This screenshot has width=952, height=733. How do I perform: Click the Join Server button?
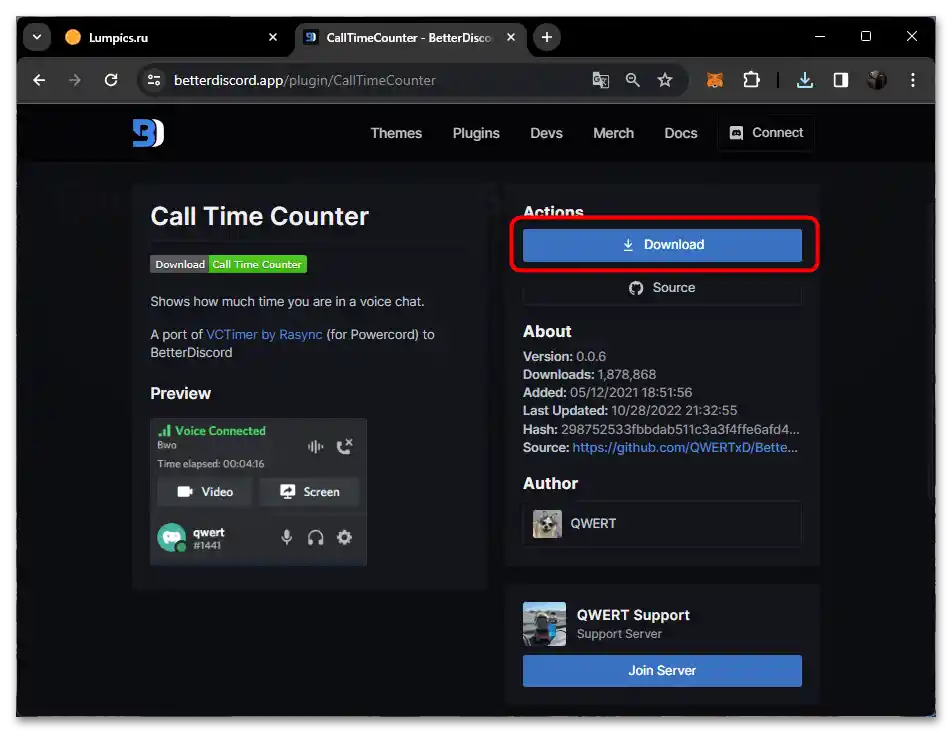click(662, 670)
